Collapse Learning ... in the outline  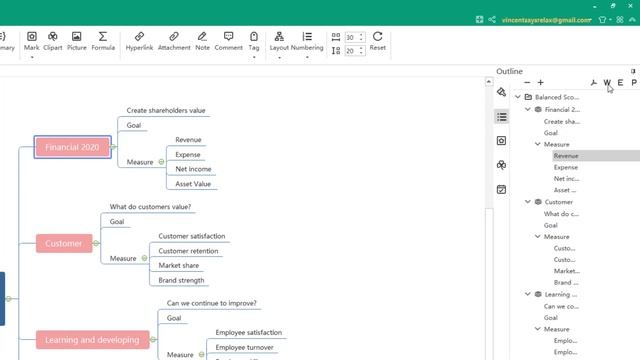tap(527, 294)
